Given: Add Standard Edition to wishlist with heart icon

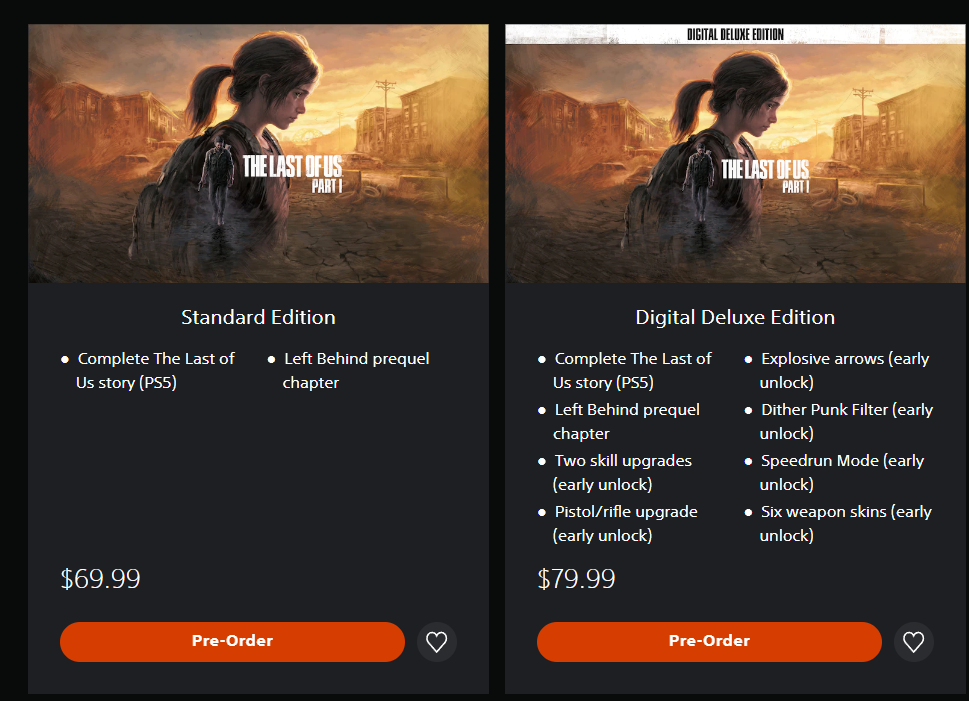Looking at the screenshot, I should point(436,642).
